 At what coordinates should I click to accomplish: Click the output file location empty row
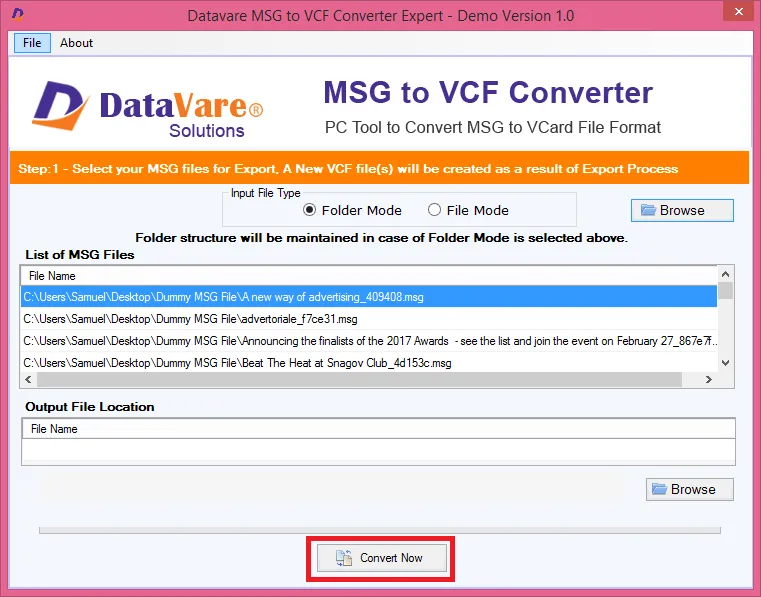(379, 450)
